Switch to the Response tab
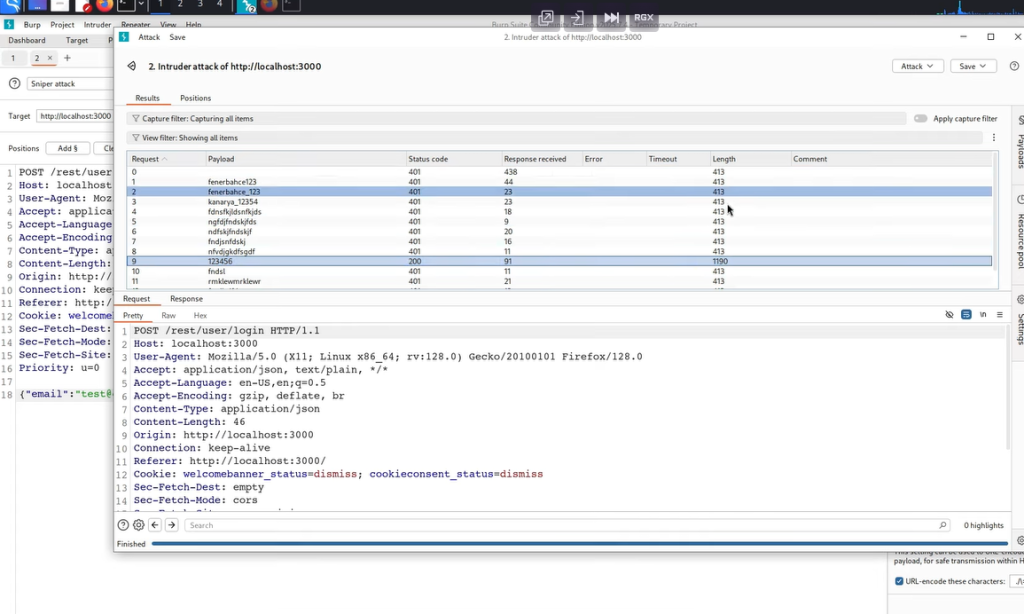Image resolution: width=1024 pixels, height=614 pixels. pyautogui.click(x=186, y=299)
